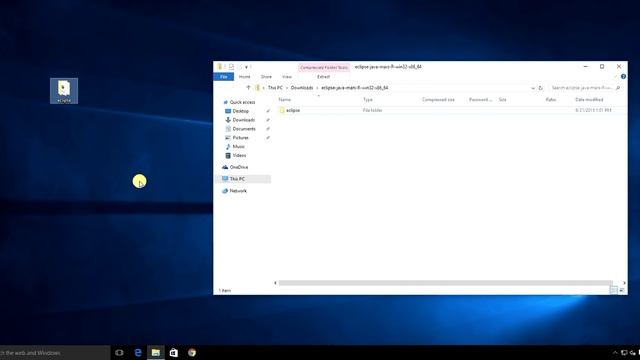This screenshot has height=360, width=640.
Task: Sort by the Ratio column header
Action: (551, 100)
